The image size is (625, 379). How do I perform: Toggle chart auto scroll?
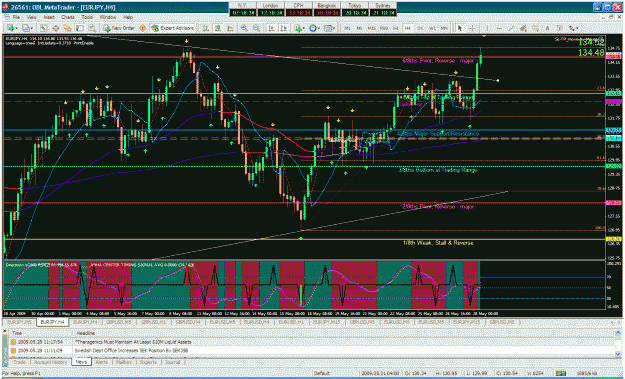point(271,28)
